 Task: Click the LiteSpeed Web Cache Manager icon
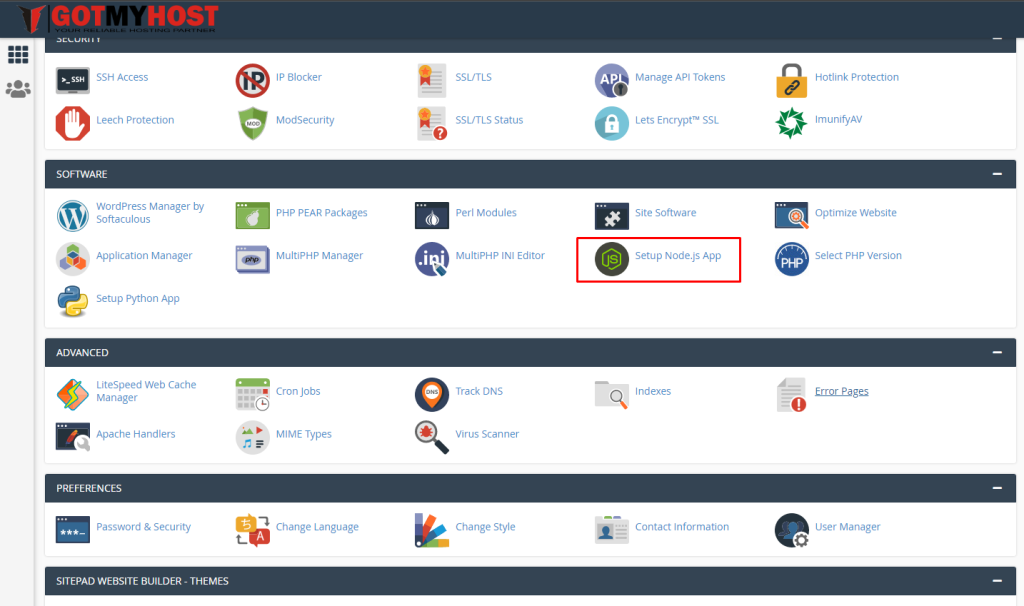tap(72, 394)
